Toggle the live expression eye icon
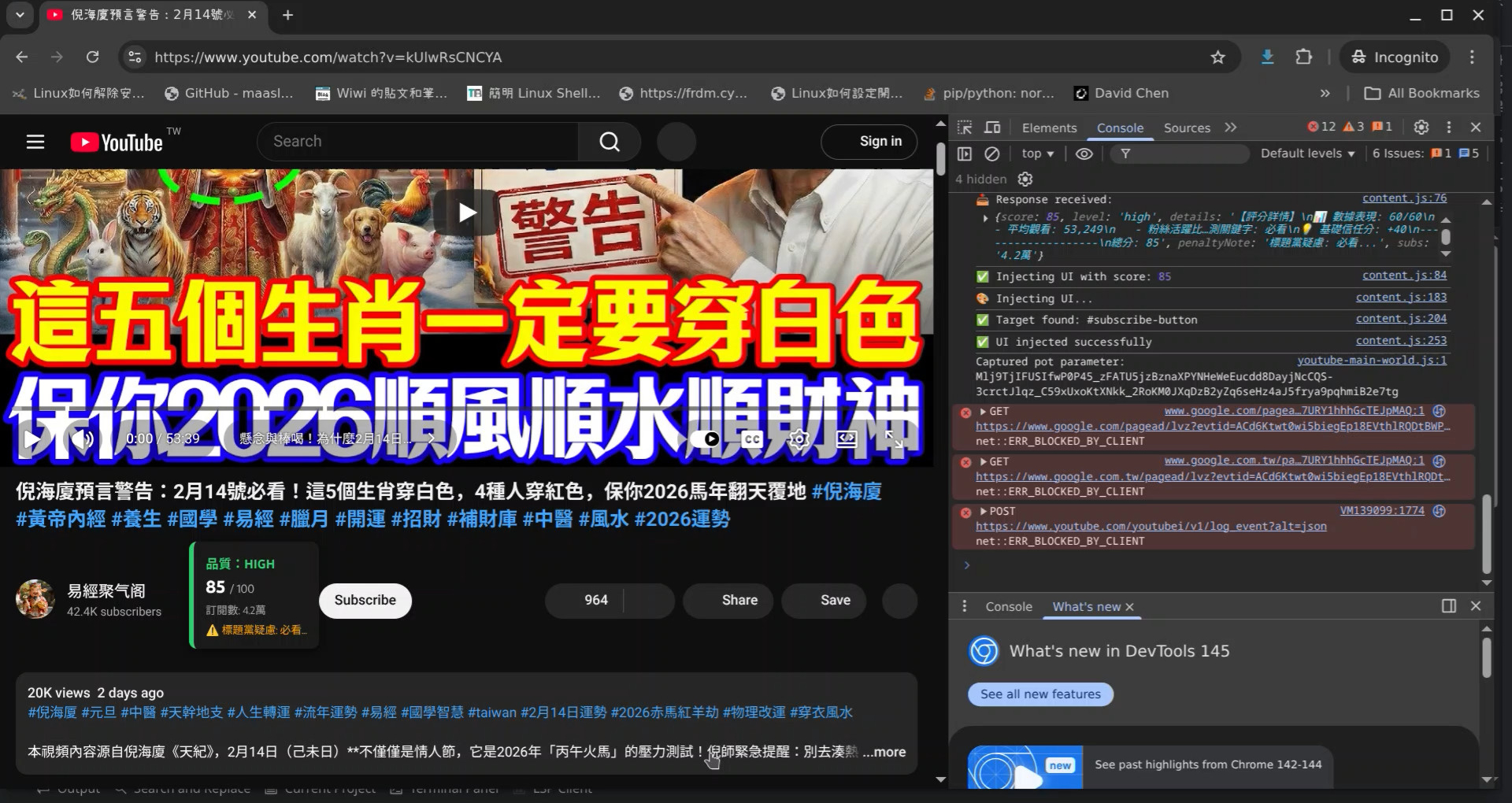This screenshot has height=803, width=1512. coord(1084,154)
